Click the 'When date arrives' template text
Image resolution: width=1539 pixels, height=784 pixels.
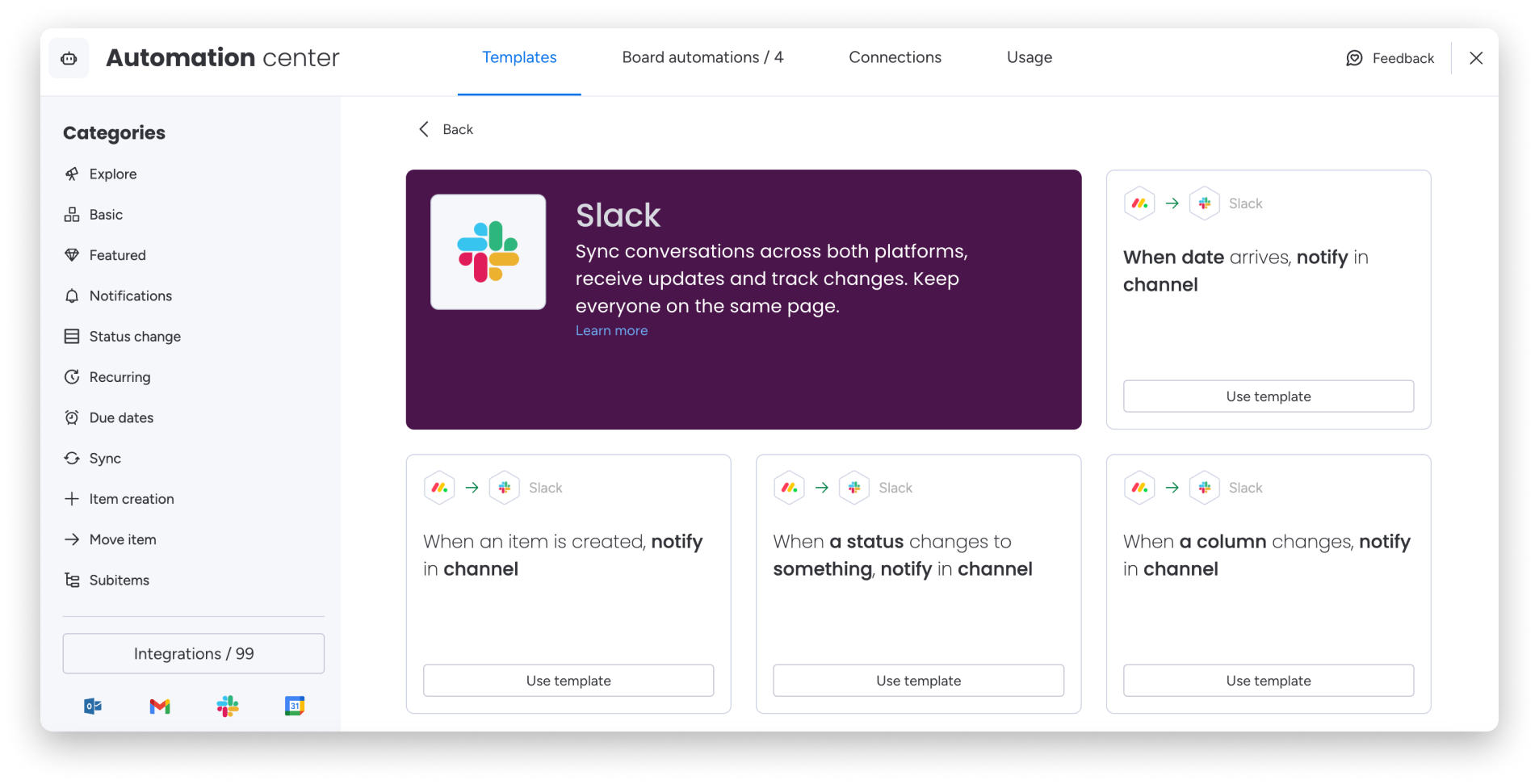pos(1246,270)
